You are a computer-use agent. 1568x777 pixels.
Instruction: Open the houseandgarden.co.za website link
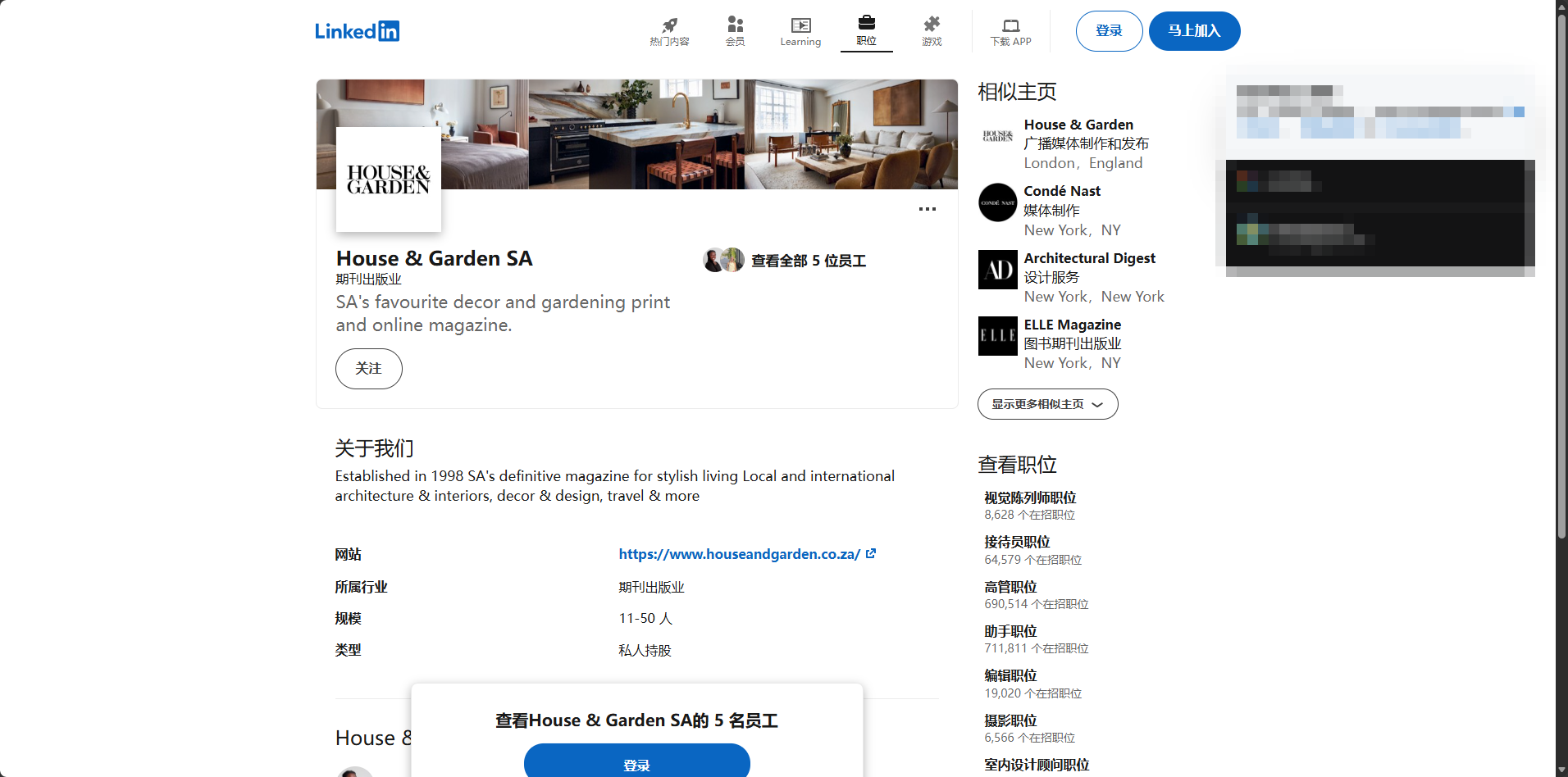coord(740,554)
